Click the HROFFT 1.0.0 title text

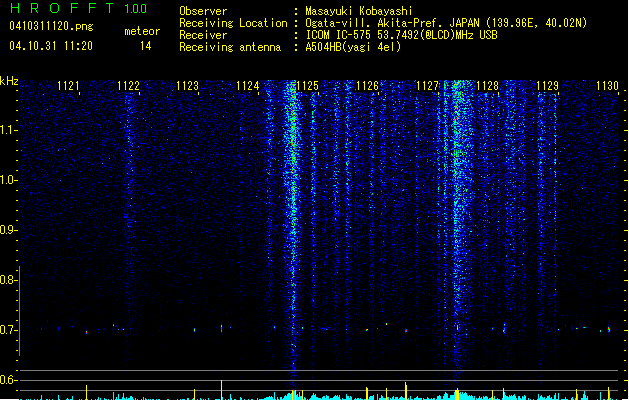78,8
